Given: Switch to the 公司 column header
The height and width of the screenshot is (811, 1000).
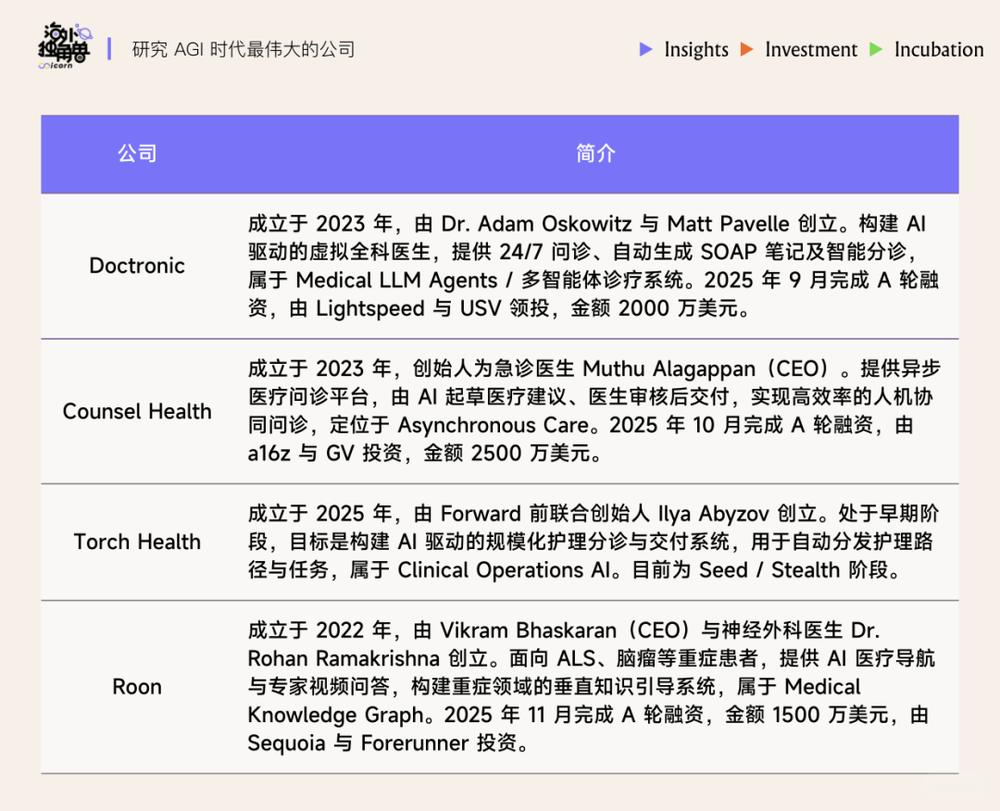Looking at the screenshot, I should coord(137,154).
